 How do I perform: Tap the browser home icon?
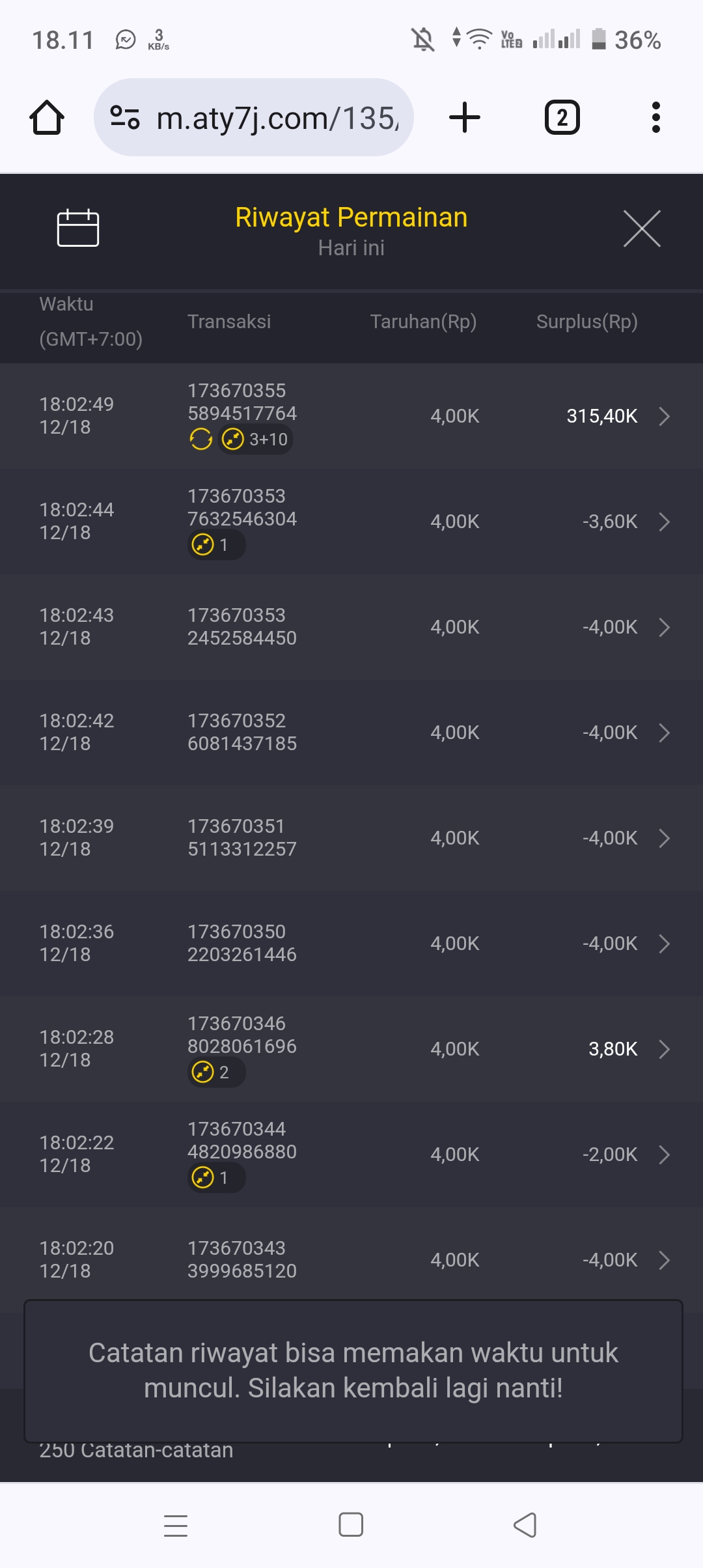pos(47,118)
